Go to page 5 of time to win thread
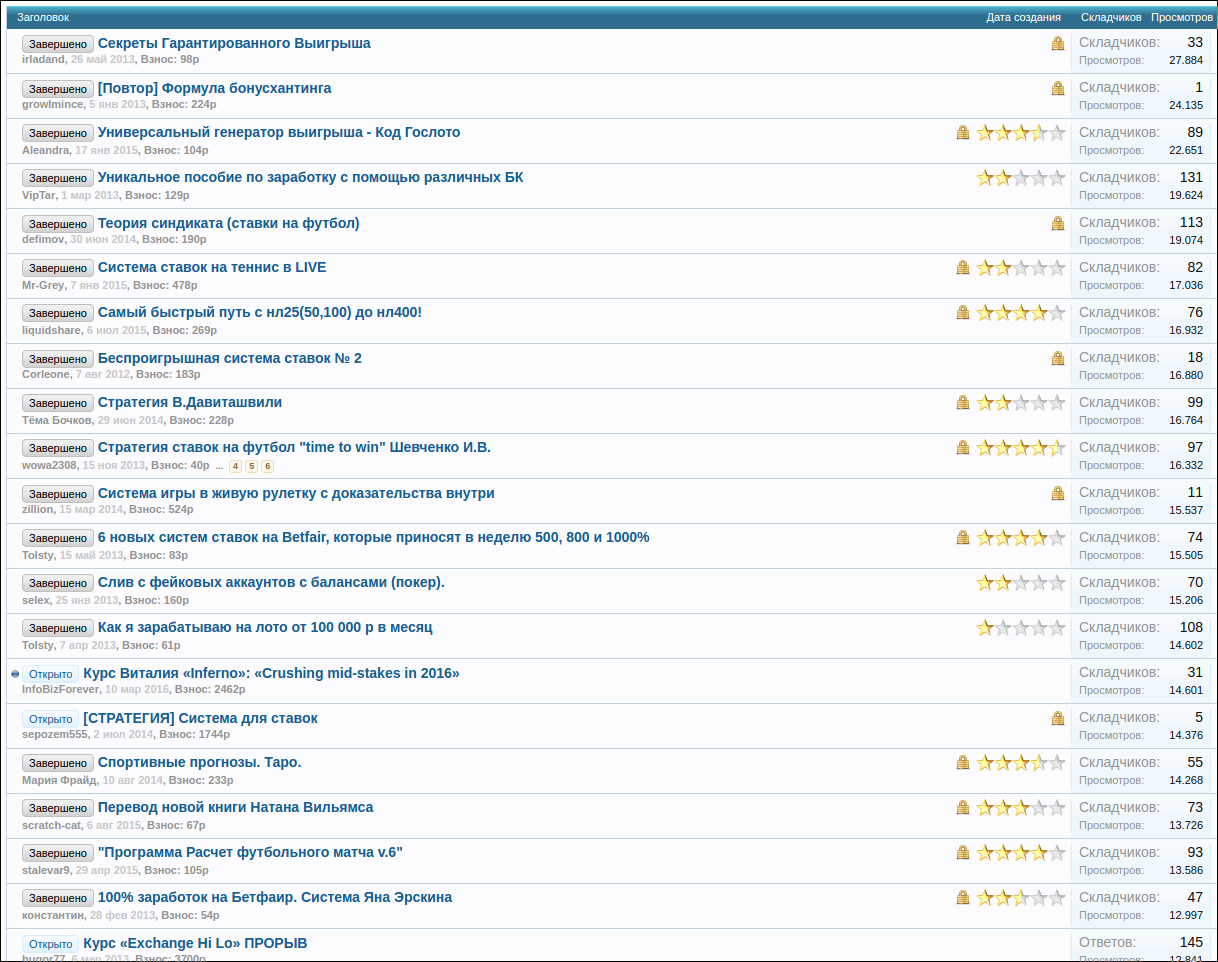1218x962 pixels. 251,466
